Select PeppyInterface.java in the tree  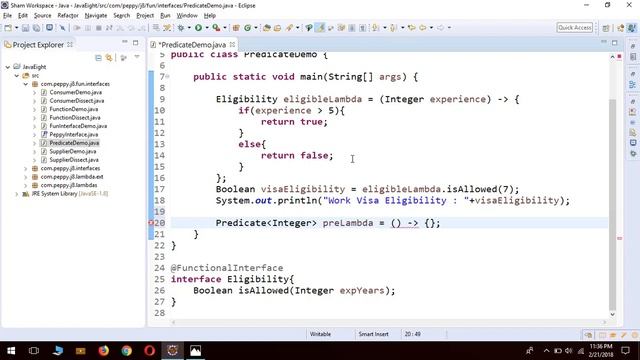pos(73,134)
